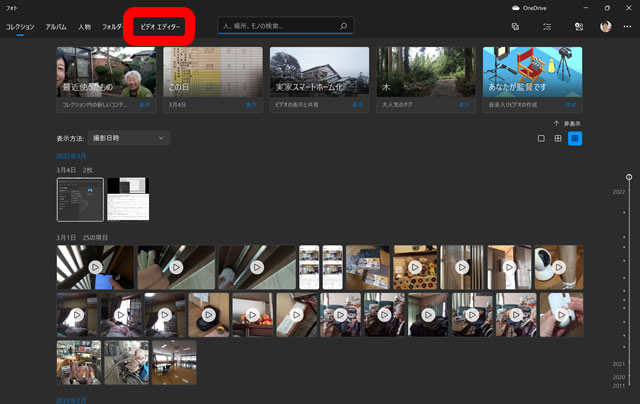Screen dimensions: 640x404
Task: Open the 人物 tab
Action: tap(84, 27)
